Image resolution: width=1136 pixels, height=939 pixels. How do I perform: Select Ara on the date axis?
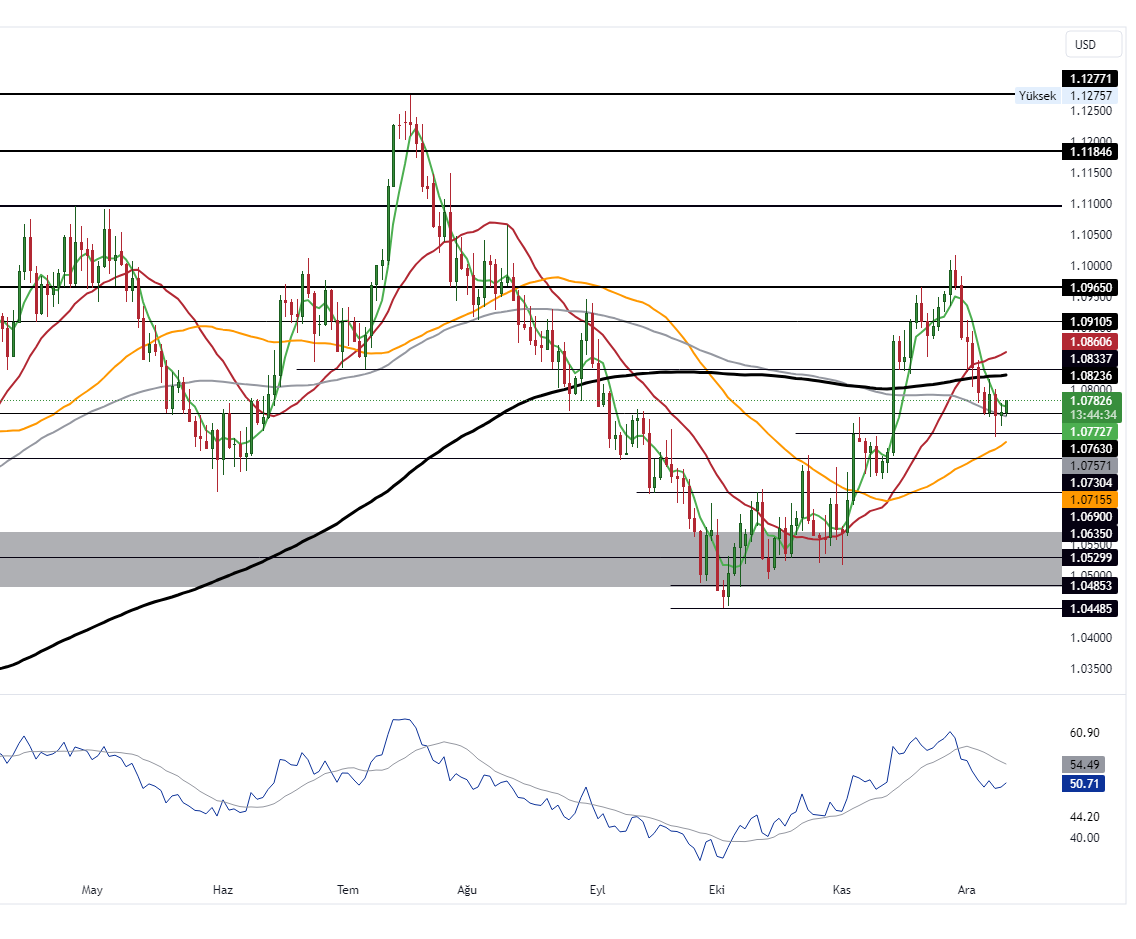[x=966, y=890]
